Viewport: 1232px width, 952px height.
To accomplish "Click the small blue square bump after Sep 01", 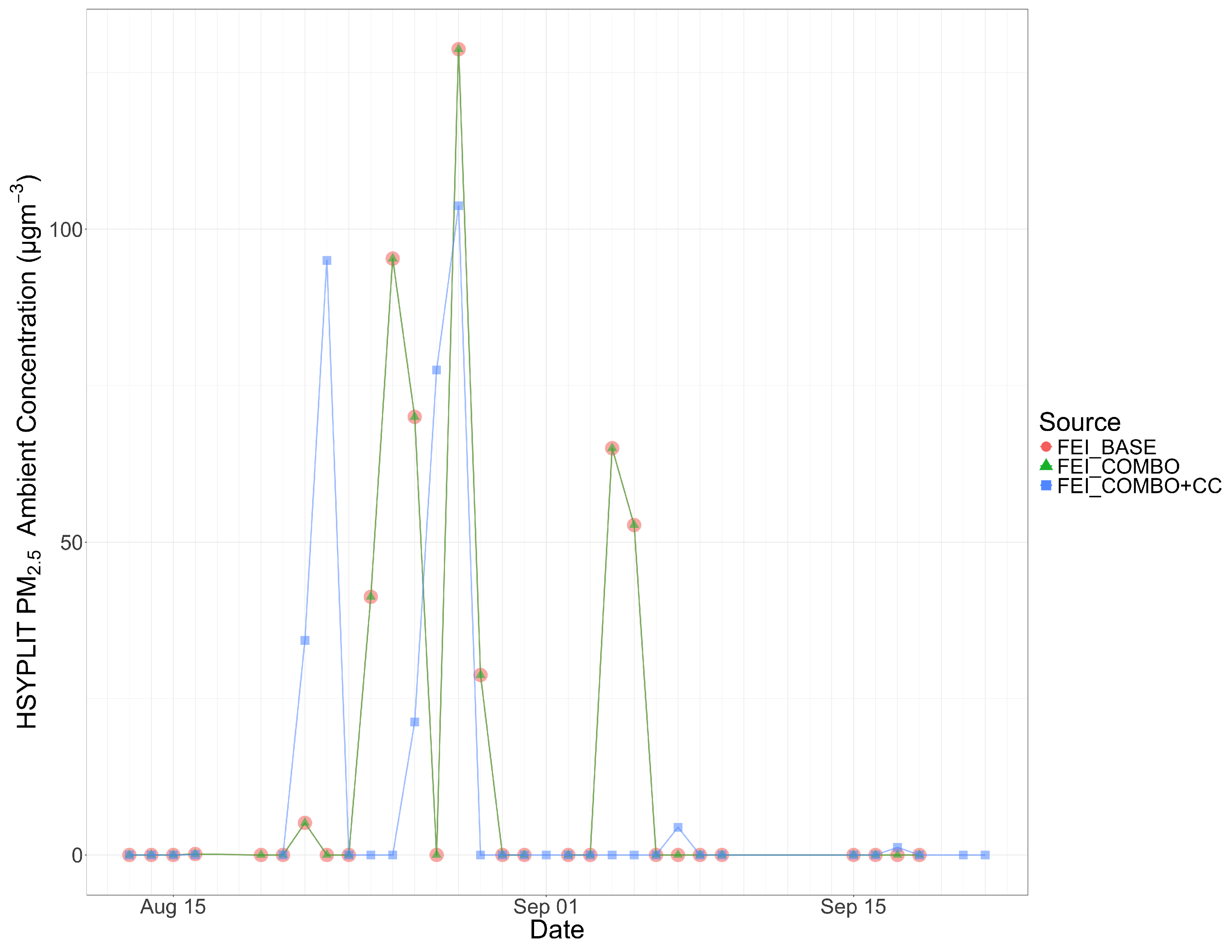I will [678, 827].
